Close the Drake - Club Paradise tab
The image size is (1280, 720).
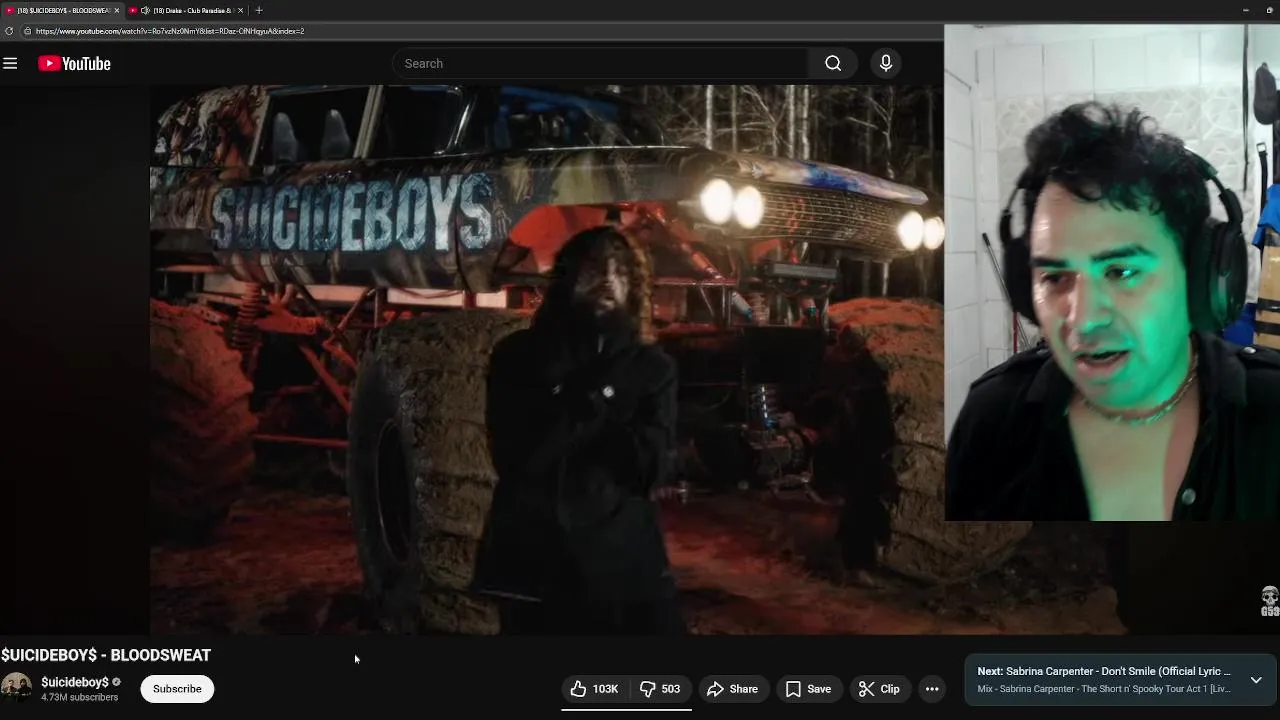[240, 10]
